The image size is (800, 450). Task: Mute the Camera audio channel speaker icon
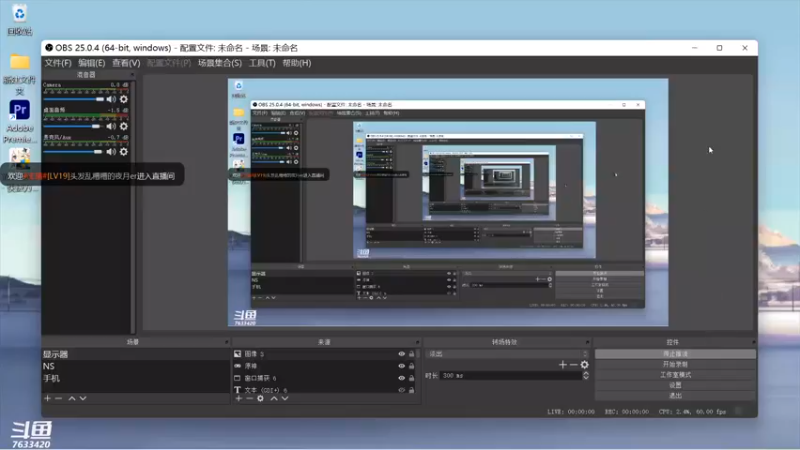[111, 99]
